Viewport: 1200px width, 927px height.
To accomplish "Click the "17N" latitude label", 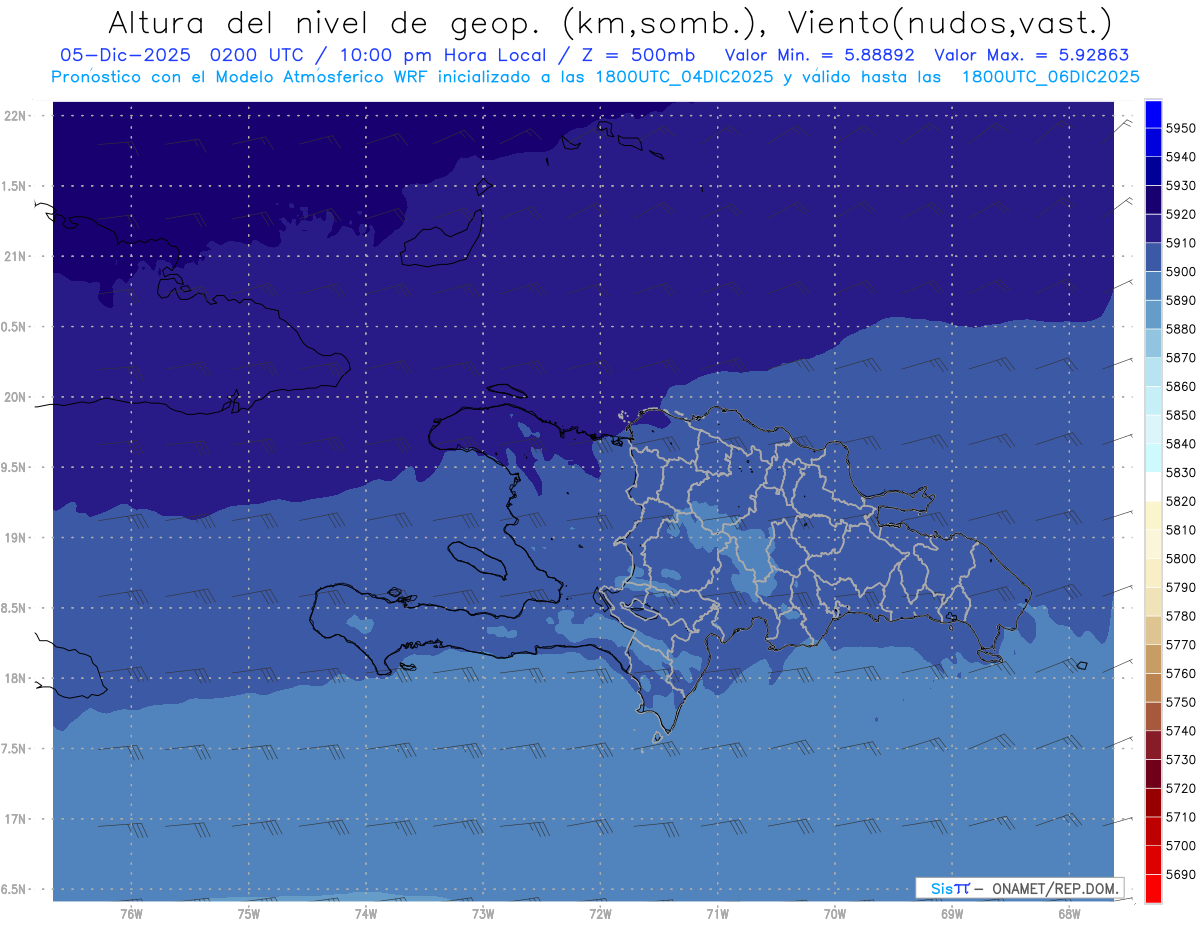I will pos(17,819).
